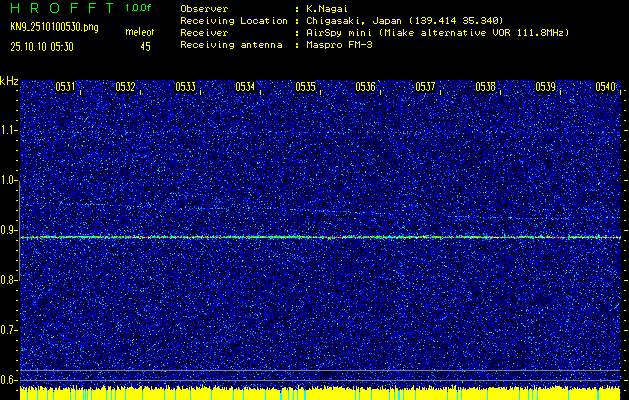Image resolution: width=629 pixels, height=400 pixels.
Task: Click the bright carrier line near 0.9 kHz
Action: point(320,237)
